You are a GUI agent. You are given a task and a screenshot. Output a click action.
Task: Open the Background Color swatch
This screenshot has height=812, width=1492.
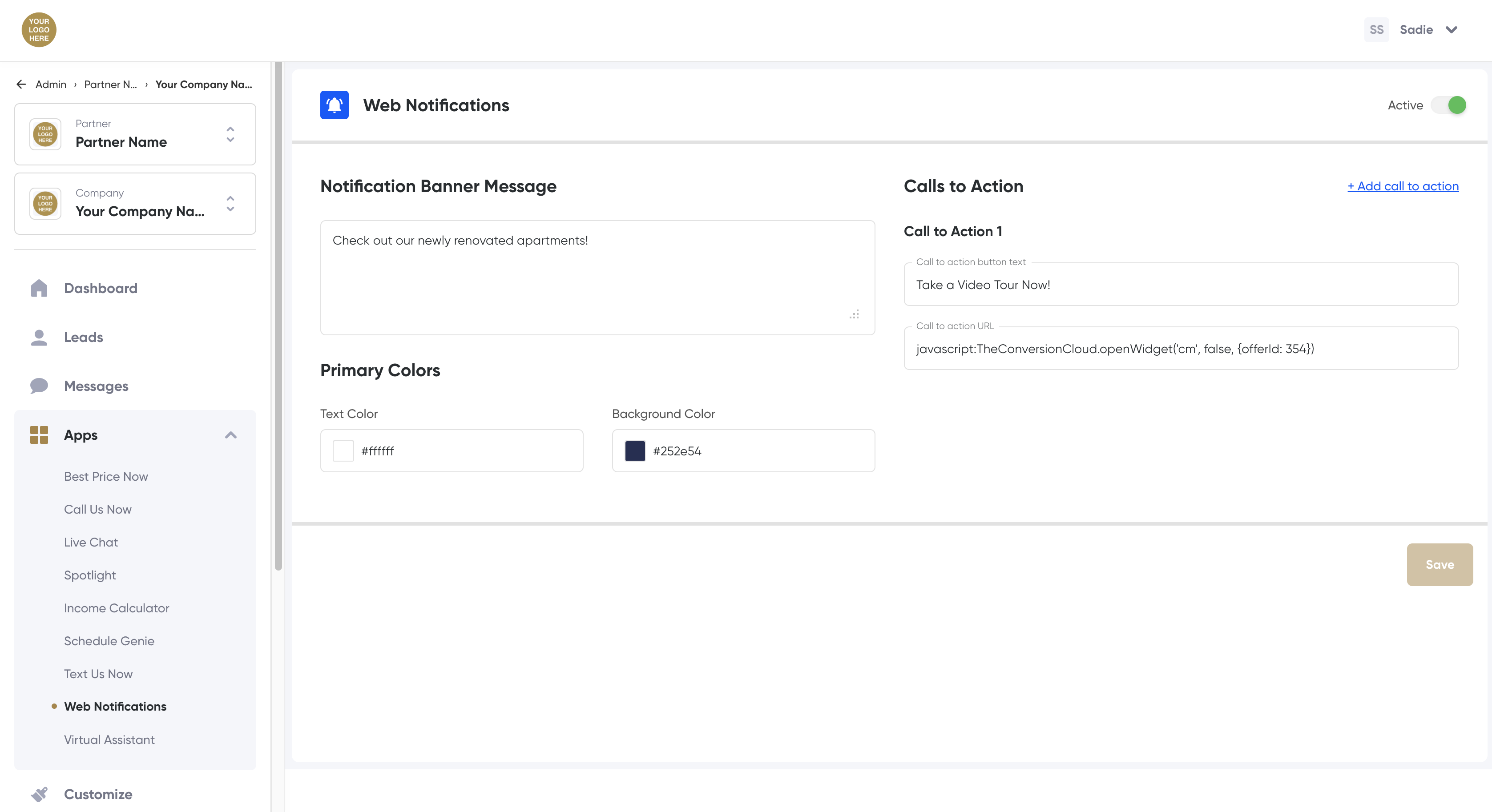pyautogui.click(x=635, y=450)
